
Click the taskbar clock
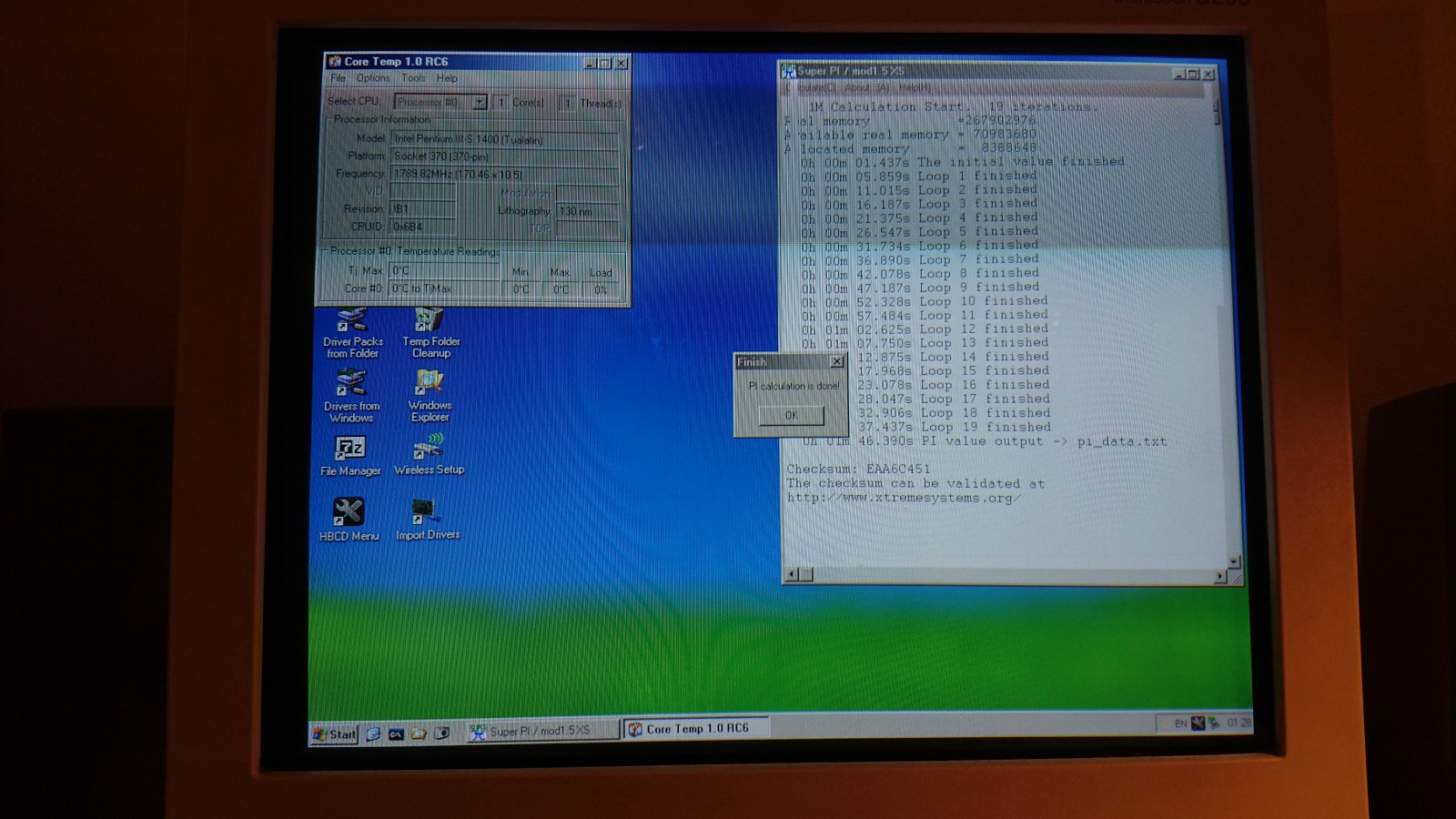point(1239,723)
